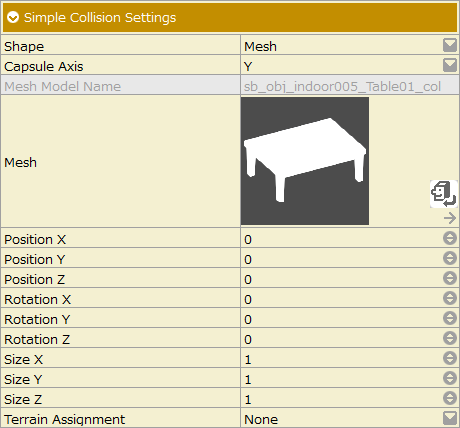Viewport: 460px width, 428px height.
Task: Click the Terrain Assignment value 'None'
Action: point(261,419)
